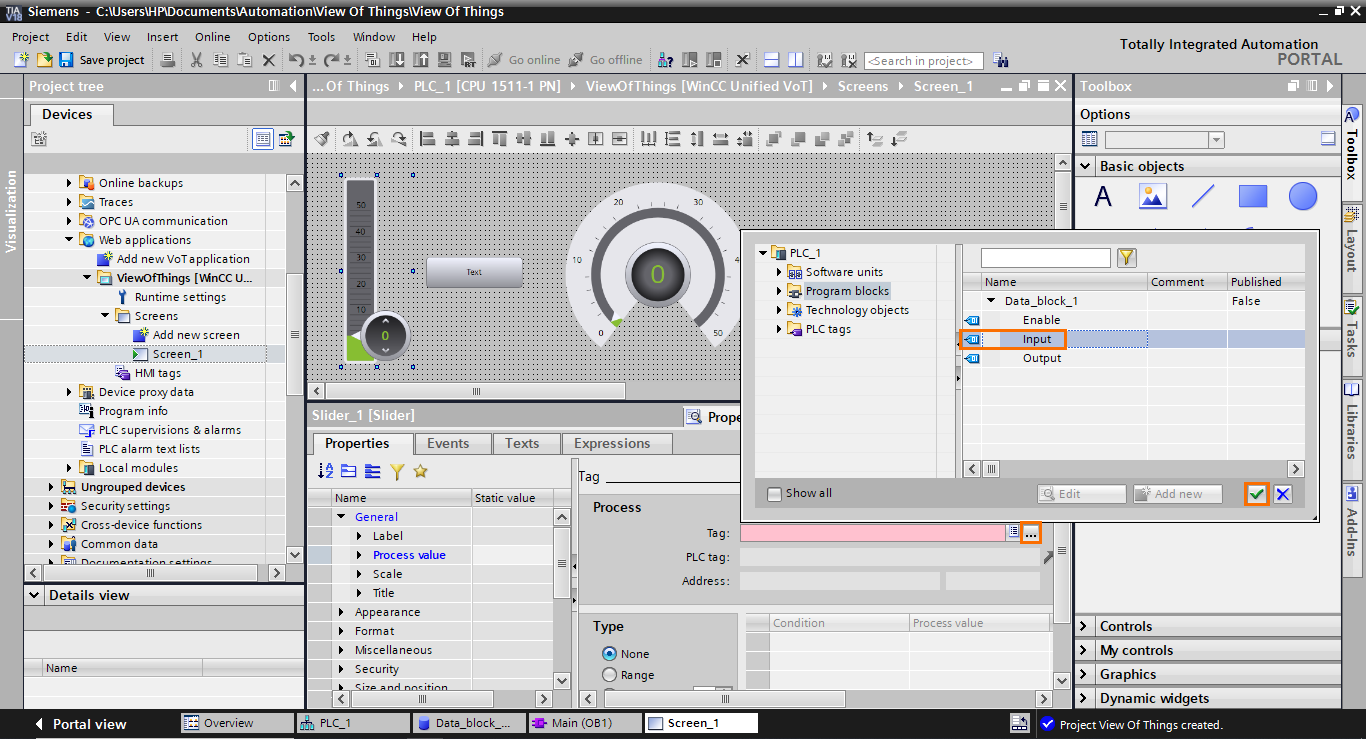Image resolution: width=1366 pixels, height=739 pixels.
Task: Open the Options menu
Action: [269, 37]
